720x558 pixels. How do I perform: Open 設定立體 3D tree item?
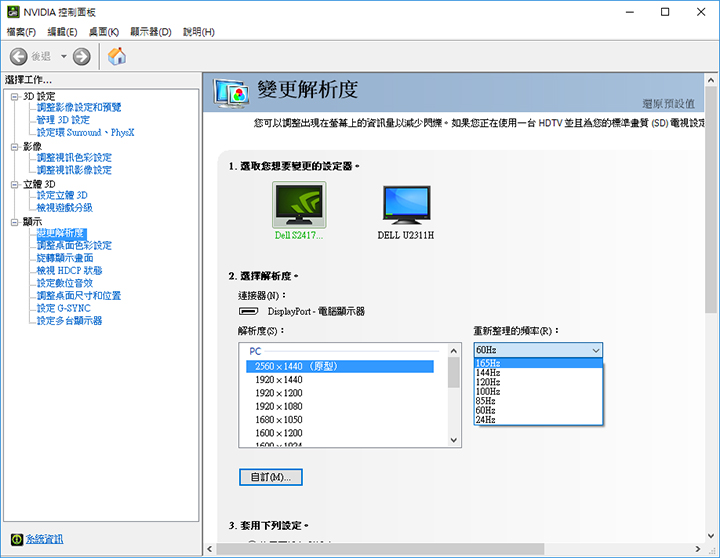click(62, 195)
